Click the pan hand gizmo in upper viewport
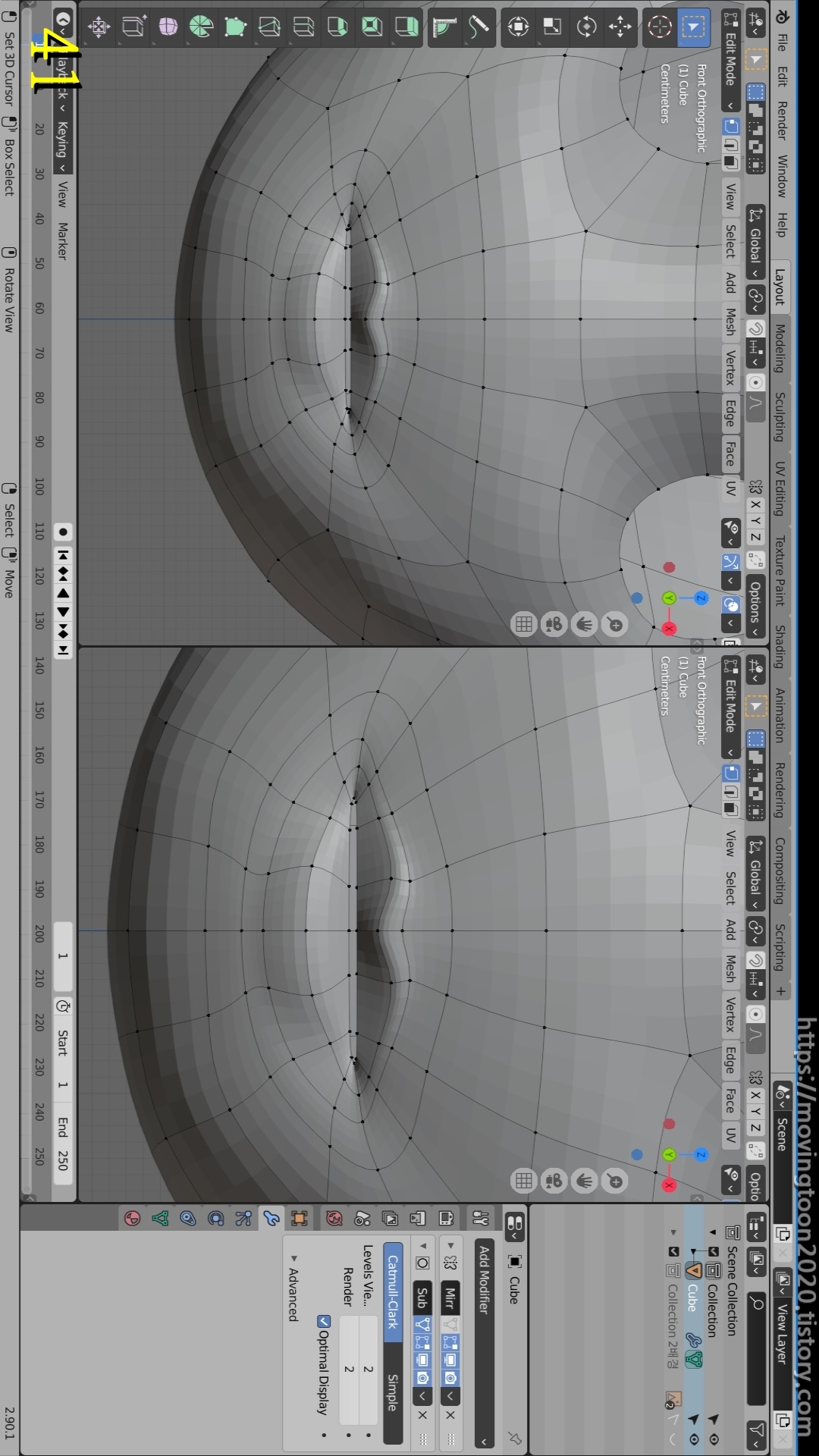This screenshot has width=819, height=1456. coord(585,625)
